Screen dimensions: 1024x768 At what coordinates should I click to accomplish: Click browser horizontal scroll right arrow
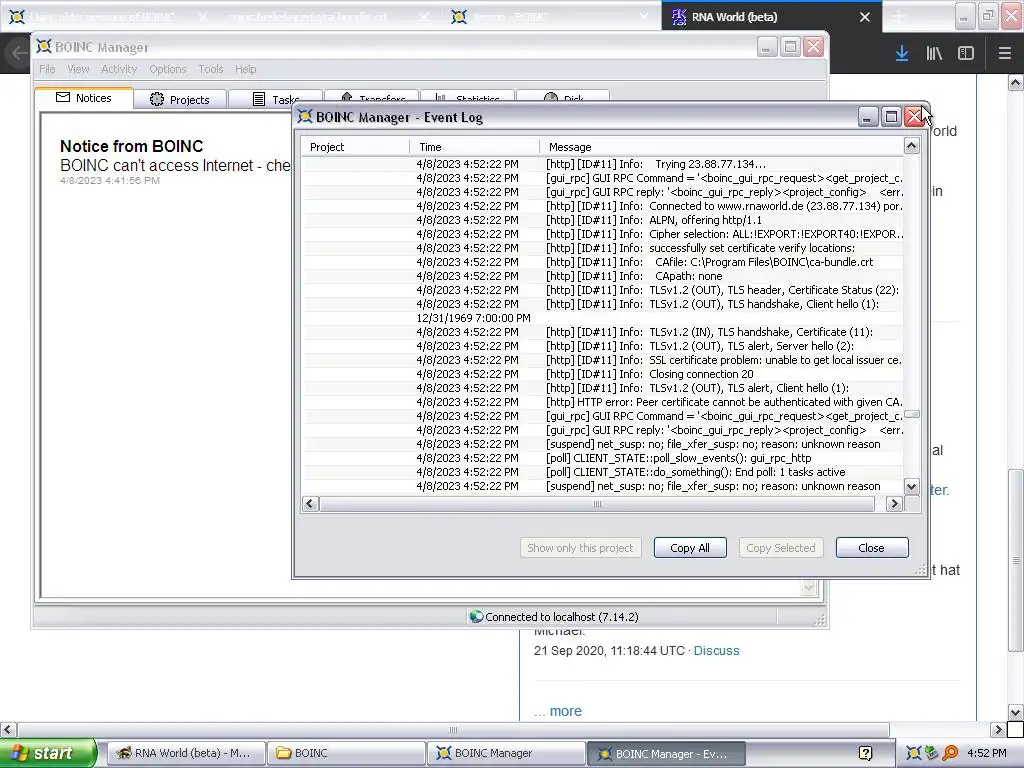click(998, 729)
